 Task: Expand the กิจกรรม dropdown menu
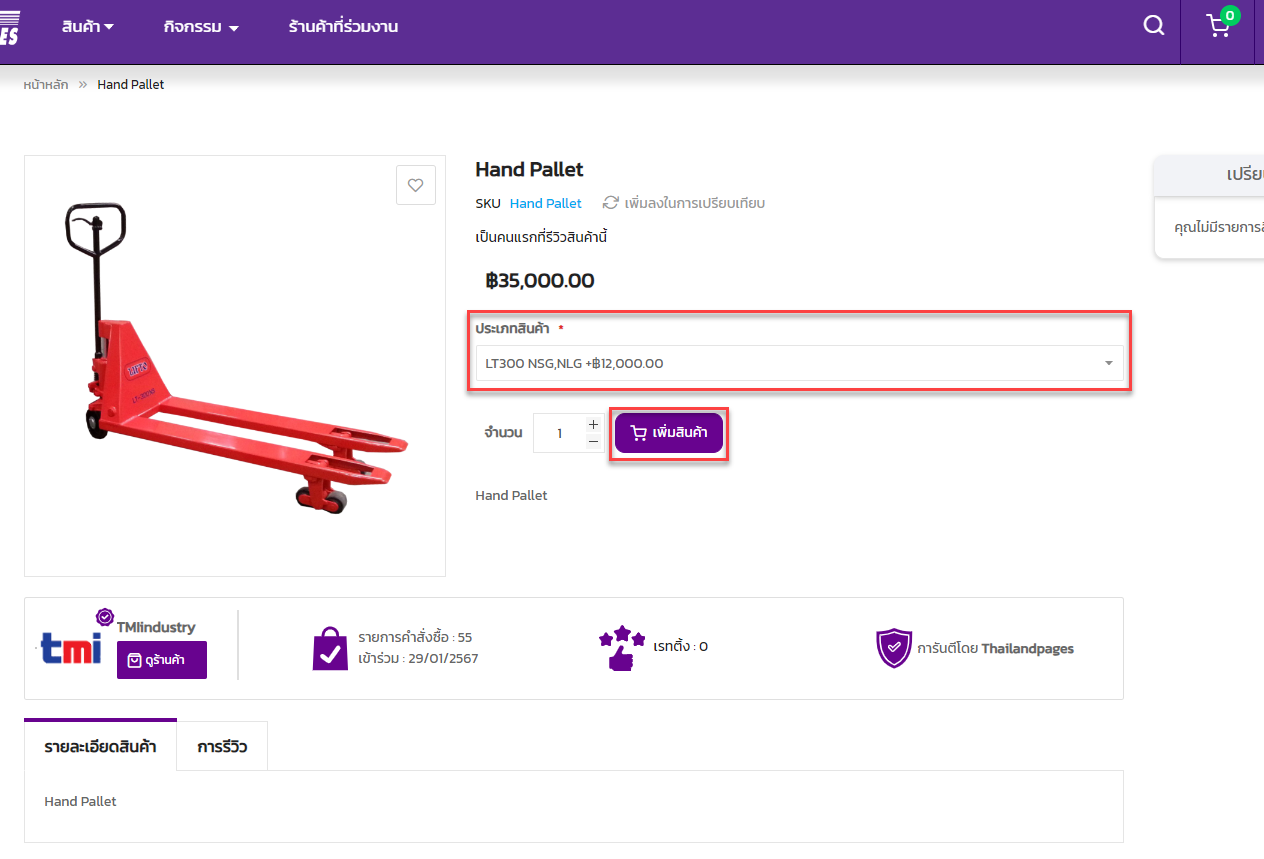pyautogui.click(x=201, y=27)
